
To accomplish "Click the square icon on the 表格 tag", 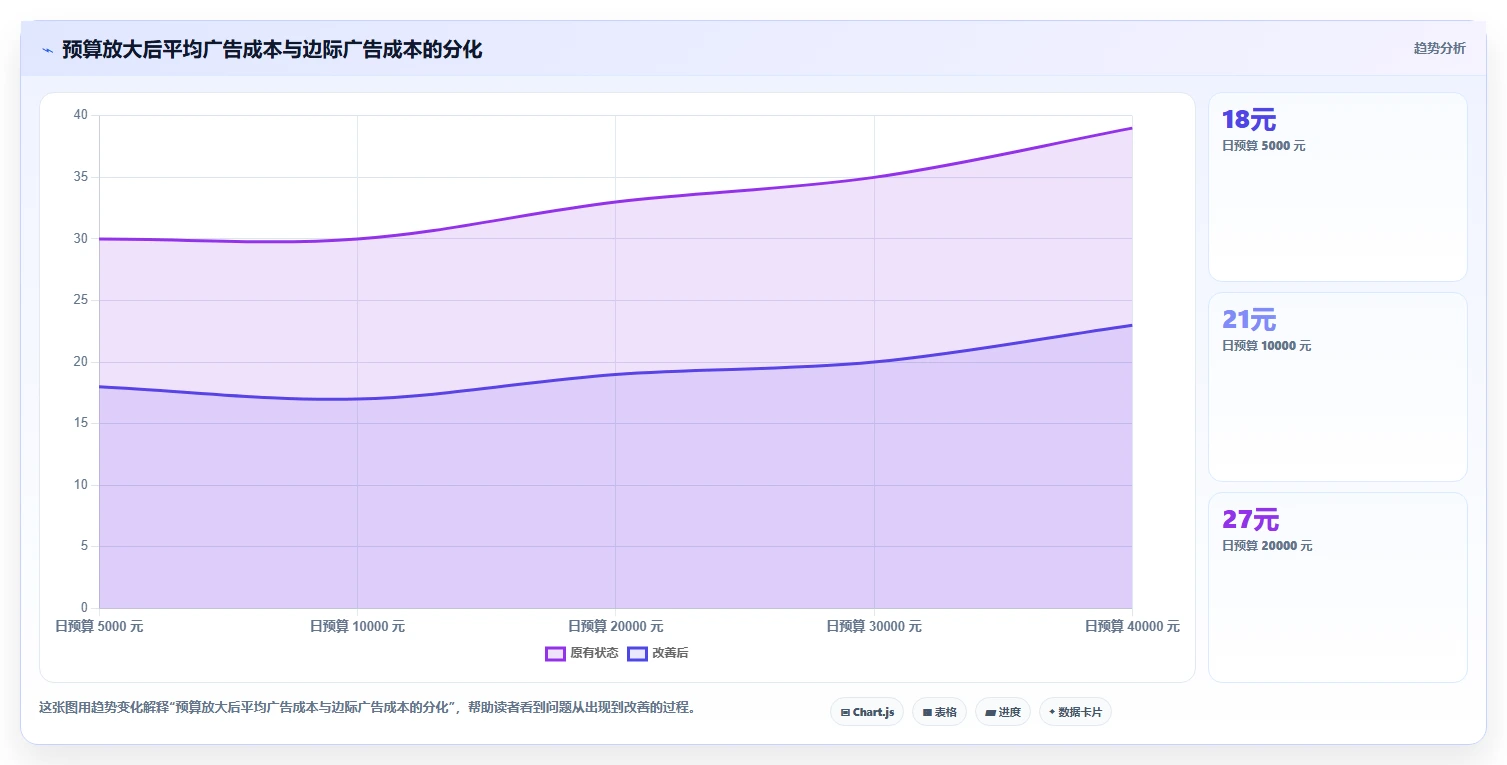I will click(x=927, y=713).
